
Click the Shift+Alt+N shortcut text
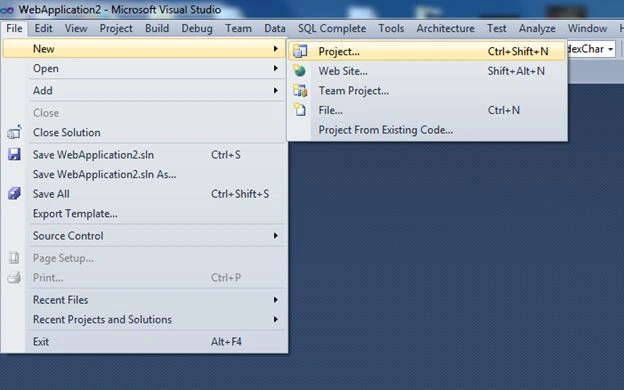pos(516,71)
